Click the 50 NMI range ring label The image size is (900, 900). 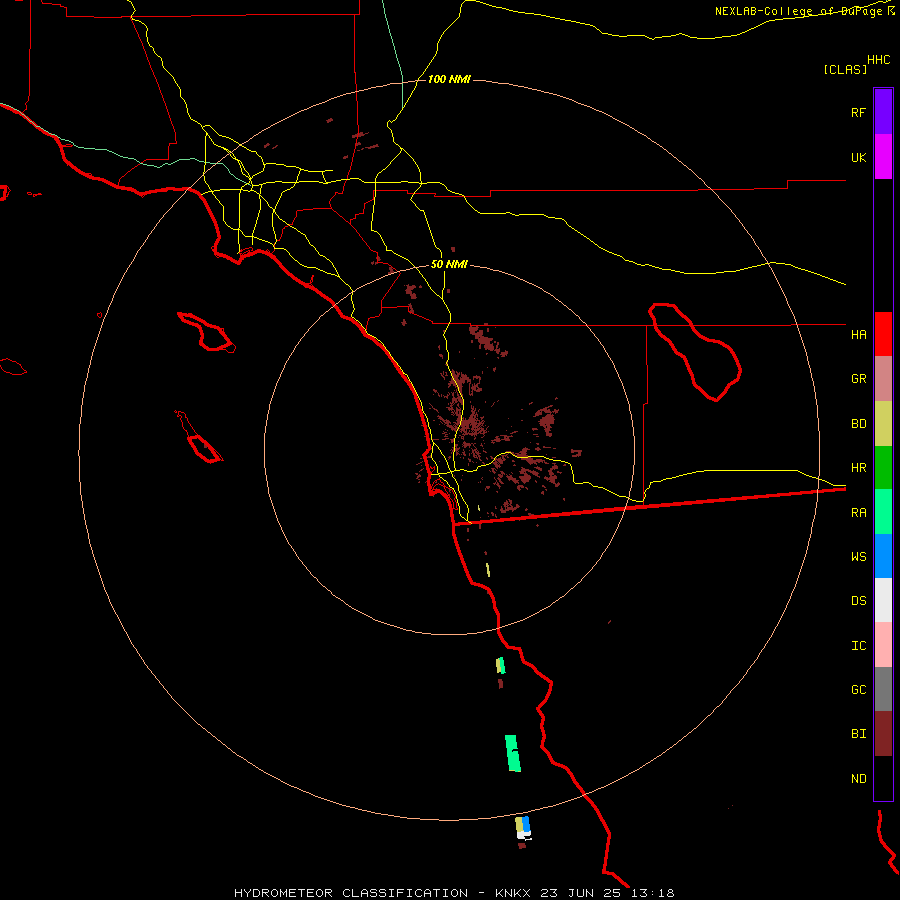449,264
